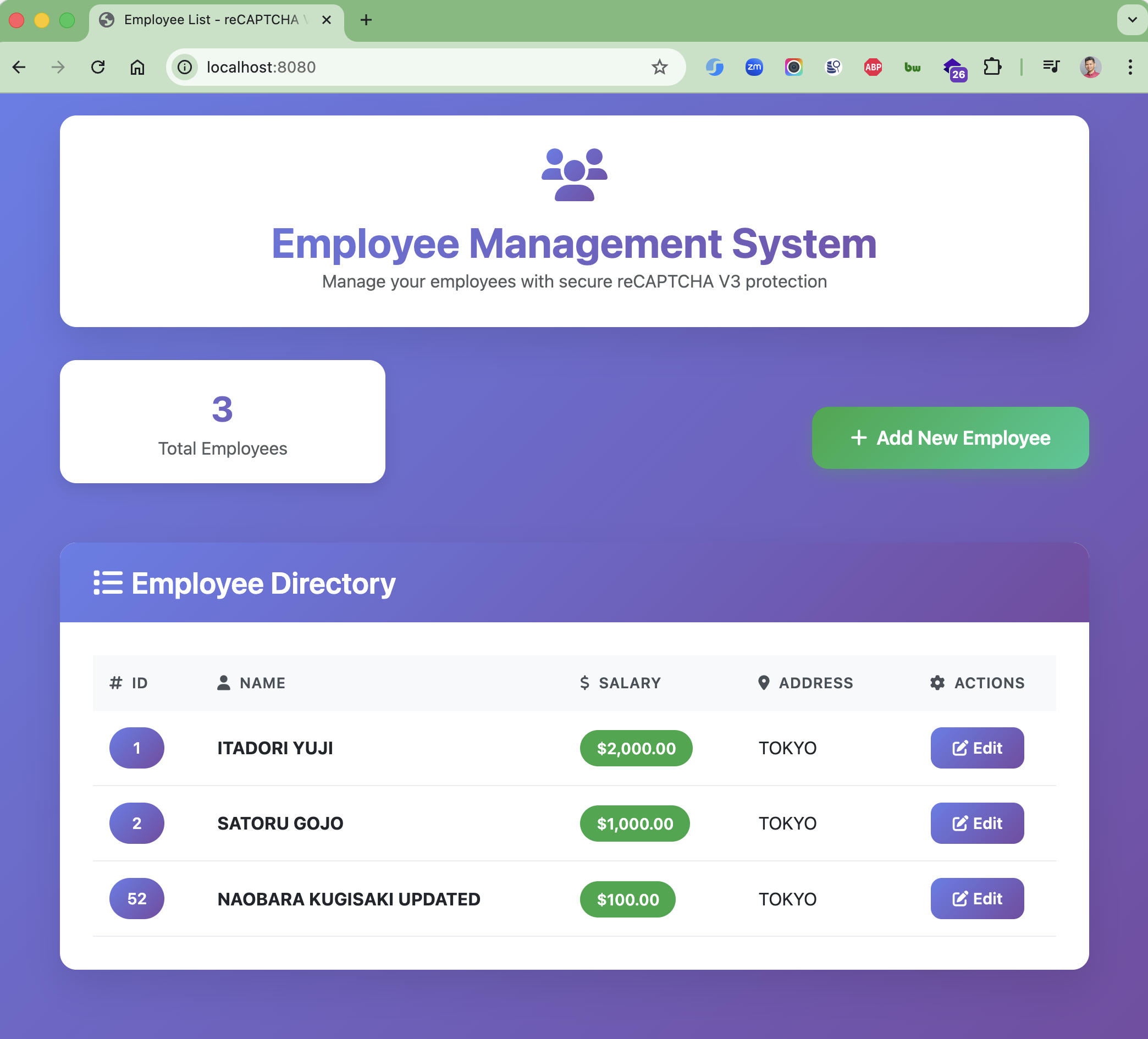Viewport: 1148px width, 1039px height.
Task: Open the Adblock Plus extension icon
Action: 873,67
